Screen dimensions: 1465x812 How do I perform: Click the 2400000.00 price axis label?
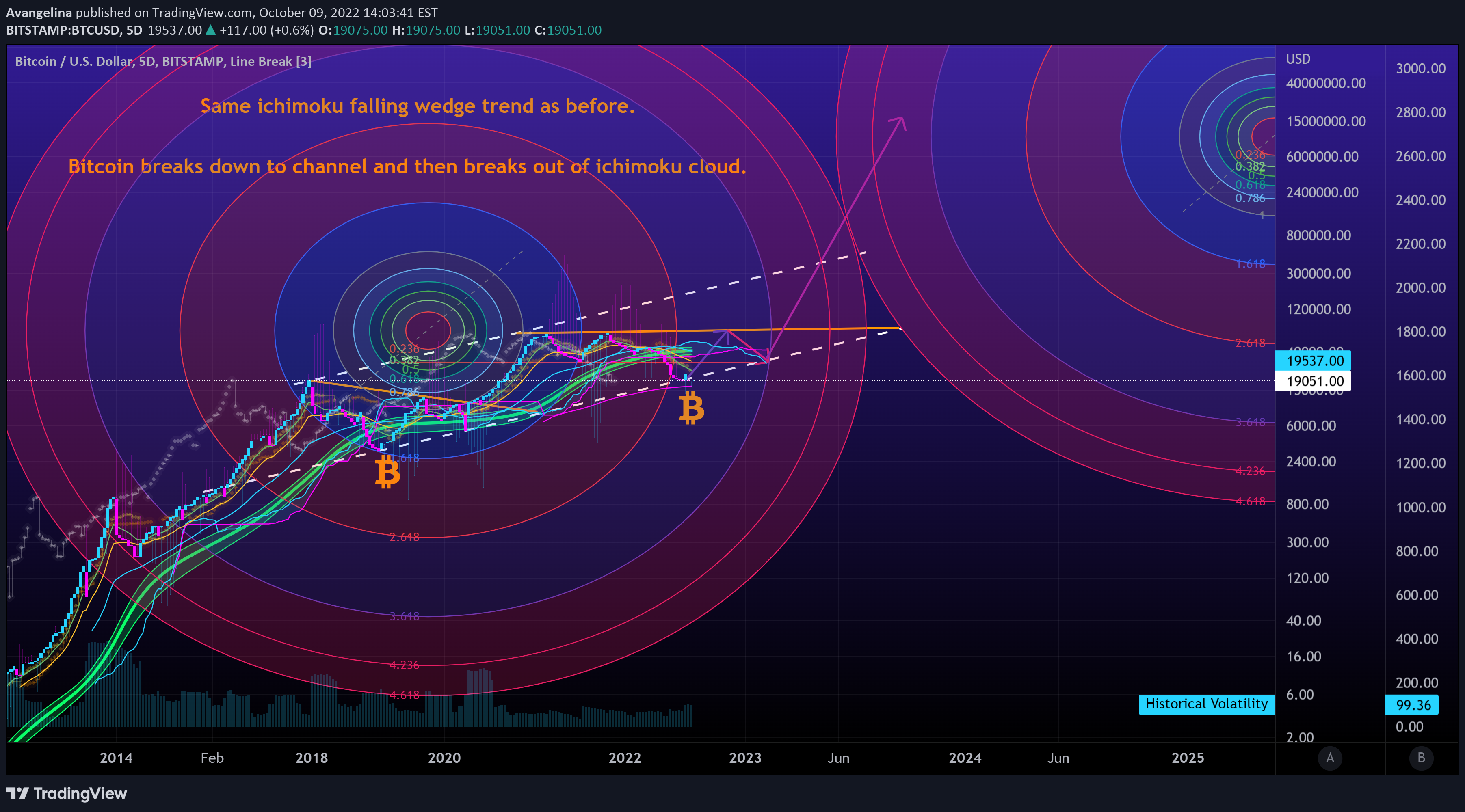(1322, 192)
